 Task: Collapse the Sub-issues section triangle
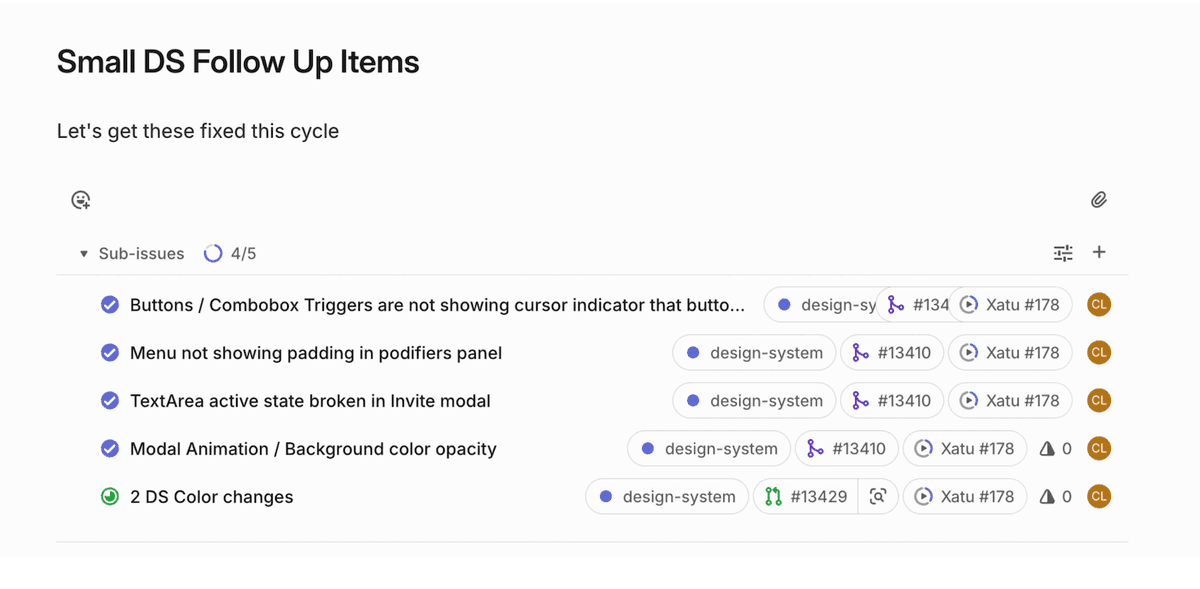coord(84,254)
